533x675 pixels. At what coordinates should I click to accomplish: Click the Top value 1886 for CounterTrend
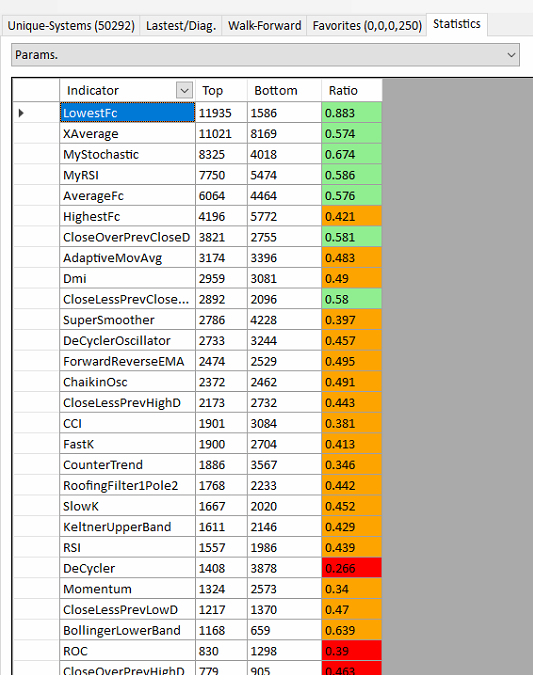[x=221, y=464]
